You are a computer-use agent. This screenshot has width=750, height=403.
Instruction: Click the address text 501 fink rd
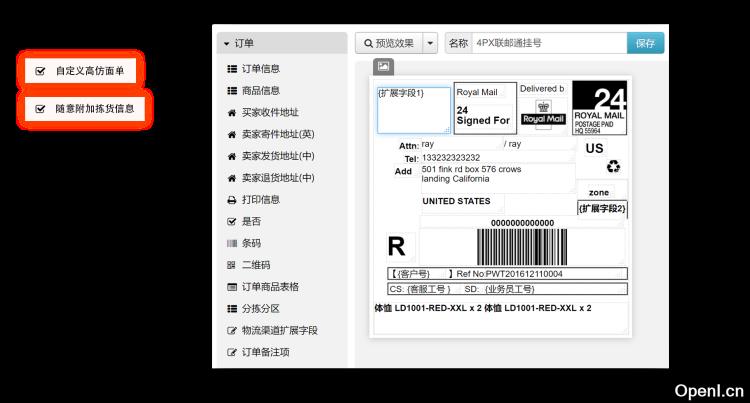click(x=471, y=174)
